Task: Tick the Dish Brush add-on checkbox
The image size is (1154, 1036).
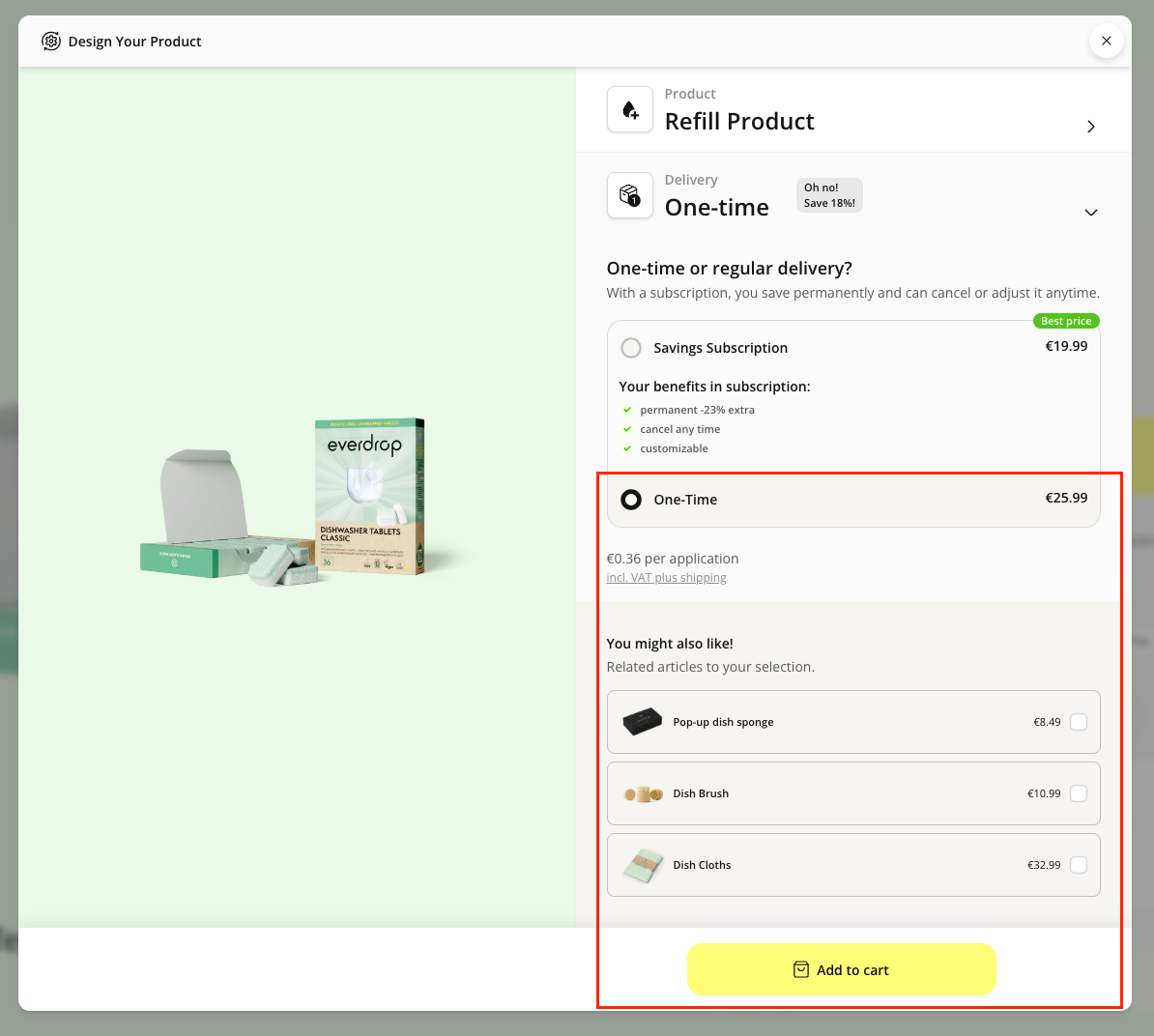Action: point(1079,793)
